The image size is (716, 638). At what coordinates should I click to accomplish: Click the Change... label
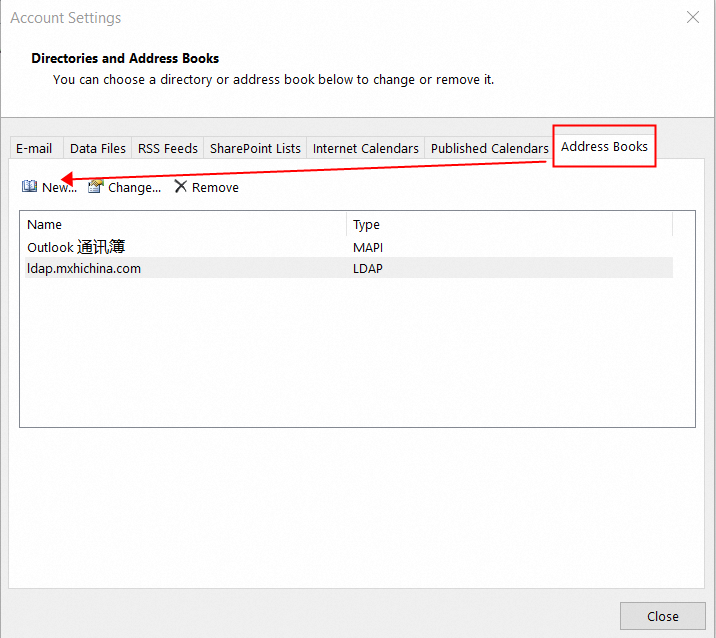click(x=134, y=187)
